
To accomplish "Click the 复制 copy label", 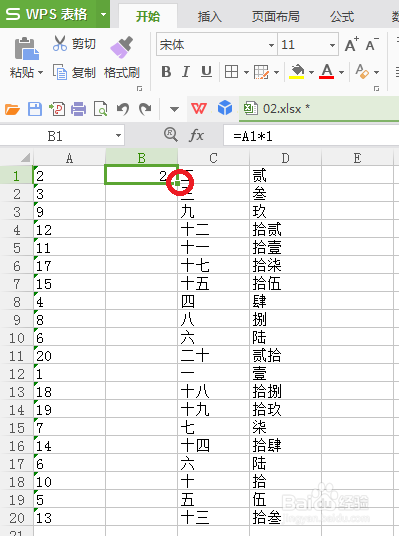I will 84,72.
